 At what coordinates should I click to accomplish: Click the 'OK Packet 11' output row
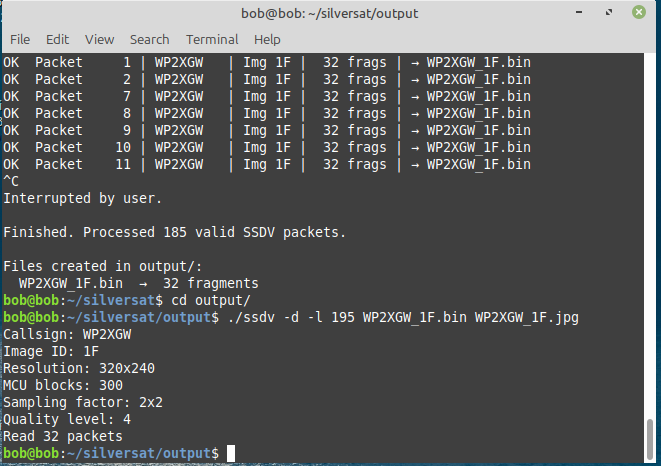click(x=267, y=164)
